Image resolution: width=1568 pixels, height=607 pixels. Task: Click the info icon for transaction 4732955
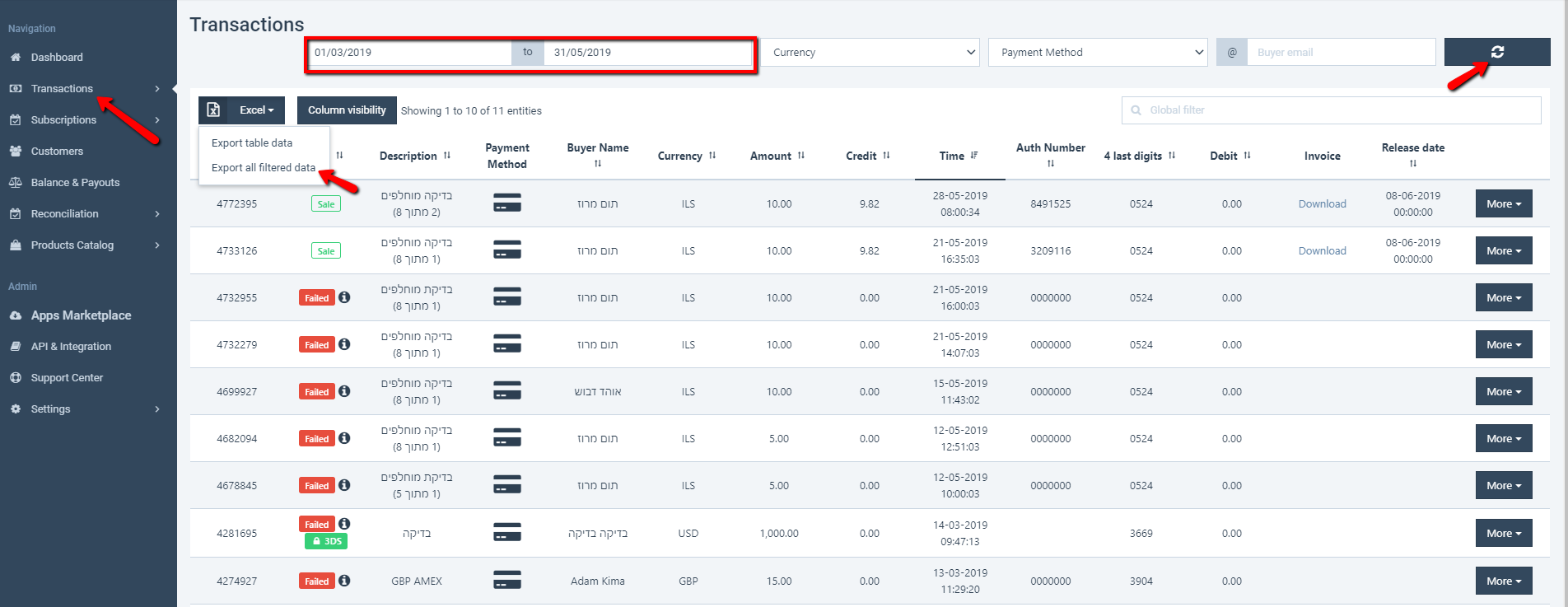pyautogui.click(x=344, y=297)
